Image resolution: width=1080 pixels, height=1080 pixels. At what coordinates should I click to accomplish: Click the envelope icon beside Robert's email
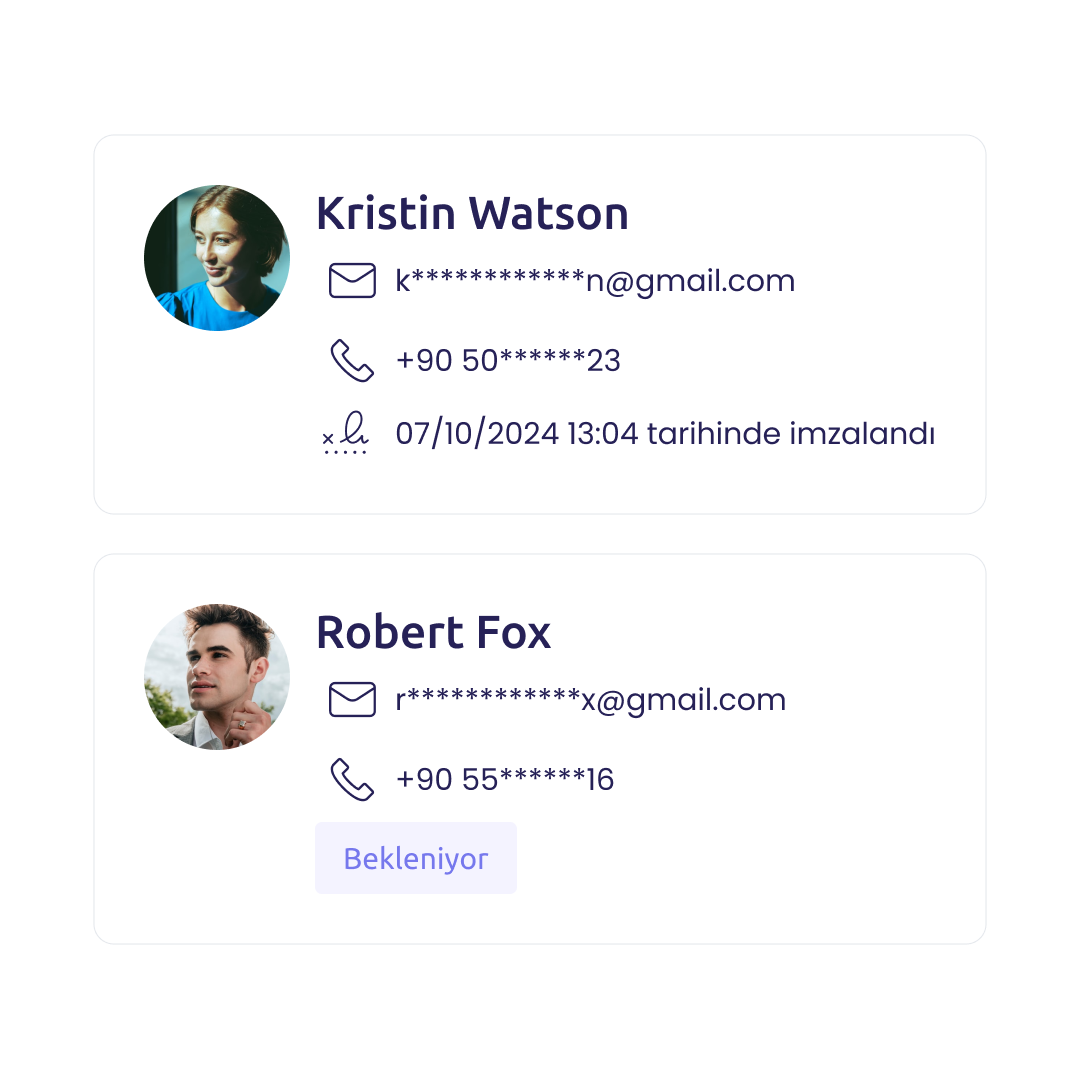(352, 699)
